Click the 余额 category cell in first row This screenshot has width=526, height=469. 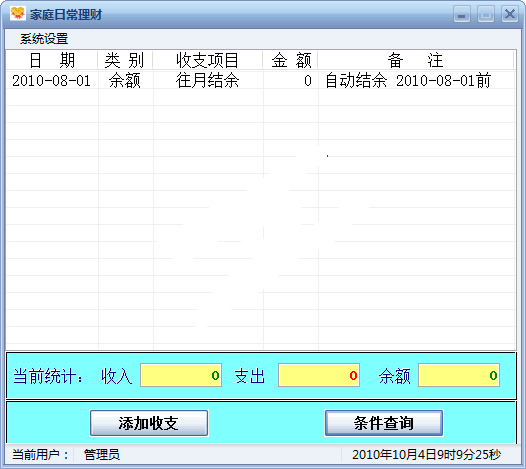pyautogui.click(x=125, y=81)
